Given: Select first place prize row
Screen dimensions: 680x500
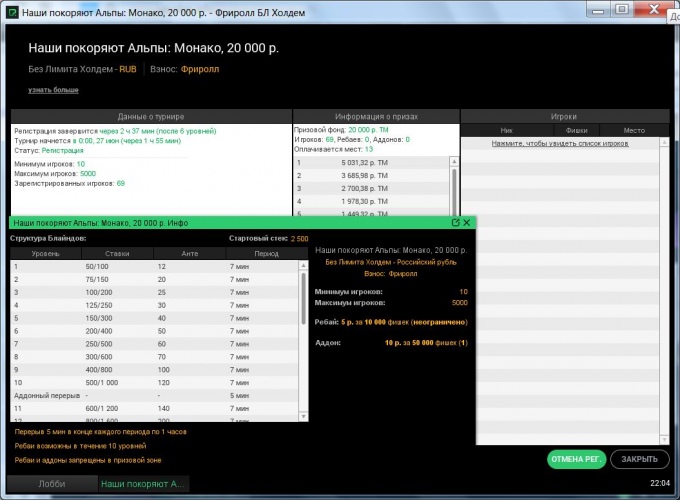Looking at the screenshot, I should tap(370, 162).
